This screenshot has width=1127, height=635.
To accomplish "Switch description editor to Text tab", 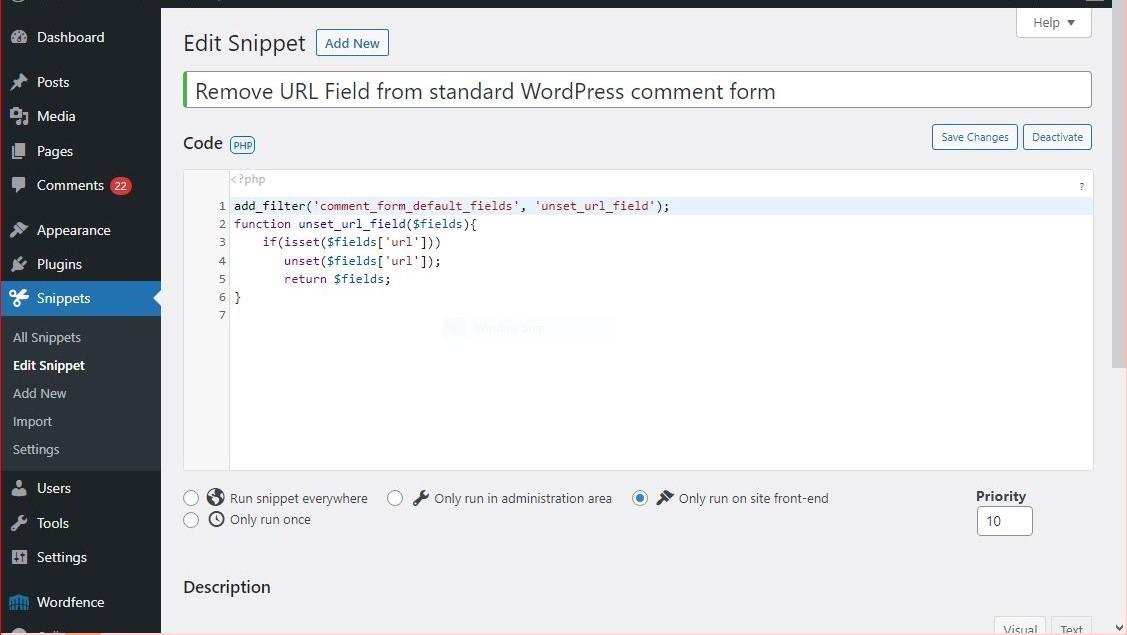I will 1071,627.
